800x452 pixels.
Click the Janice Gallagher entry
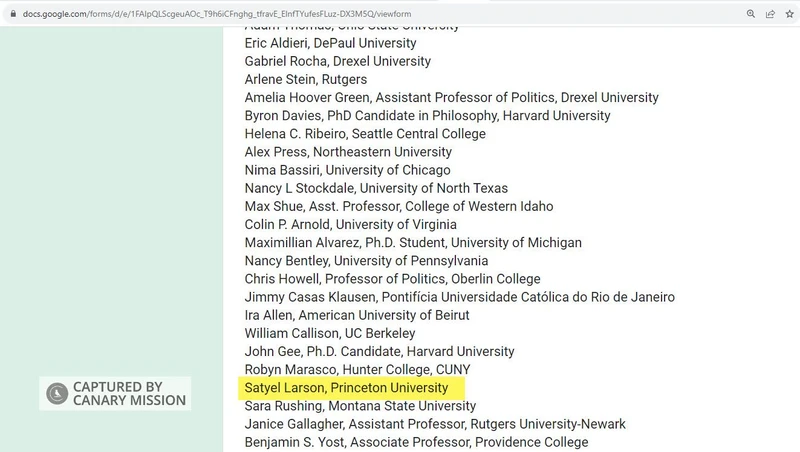point(435,424)
